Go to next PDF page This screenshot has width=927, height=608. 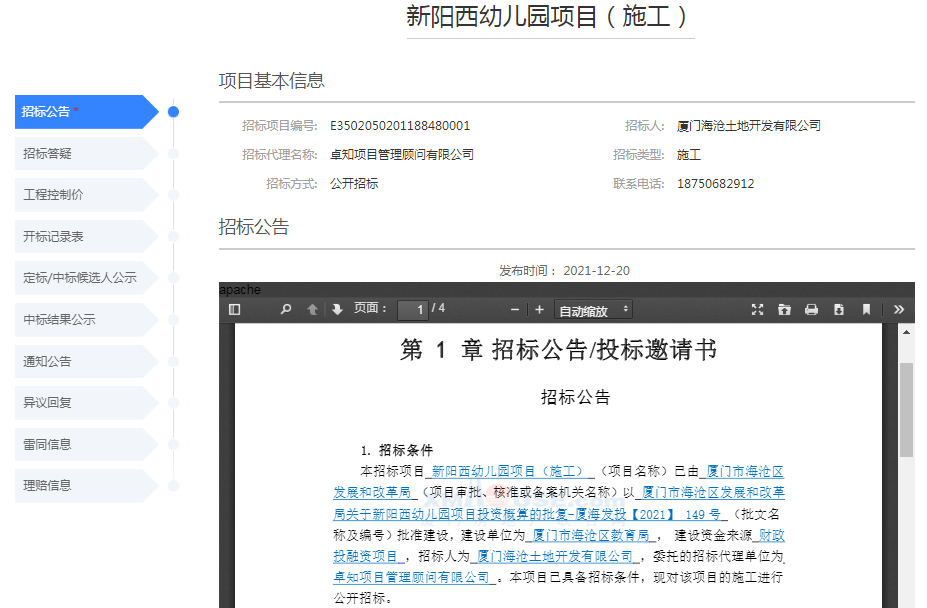(337, 310)
